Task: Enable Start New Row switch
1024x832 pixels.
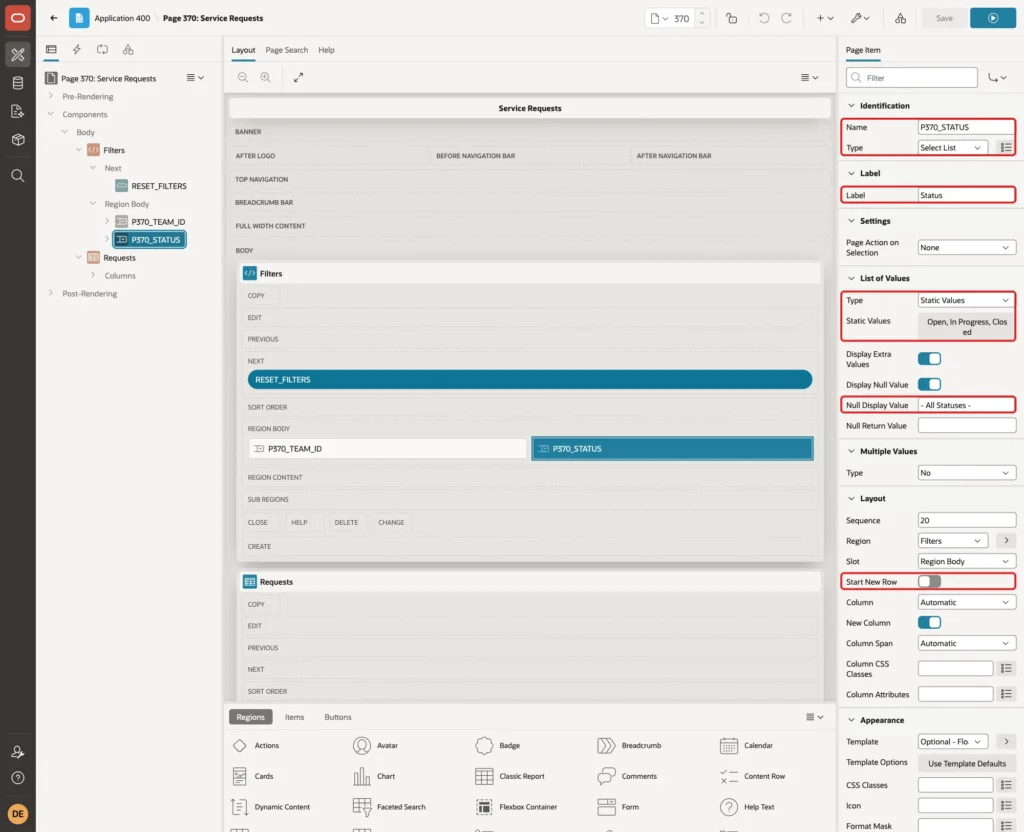Action: click(929, 581)
